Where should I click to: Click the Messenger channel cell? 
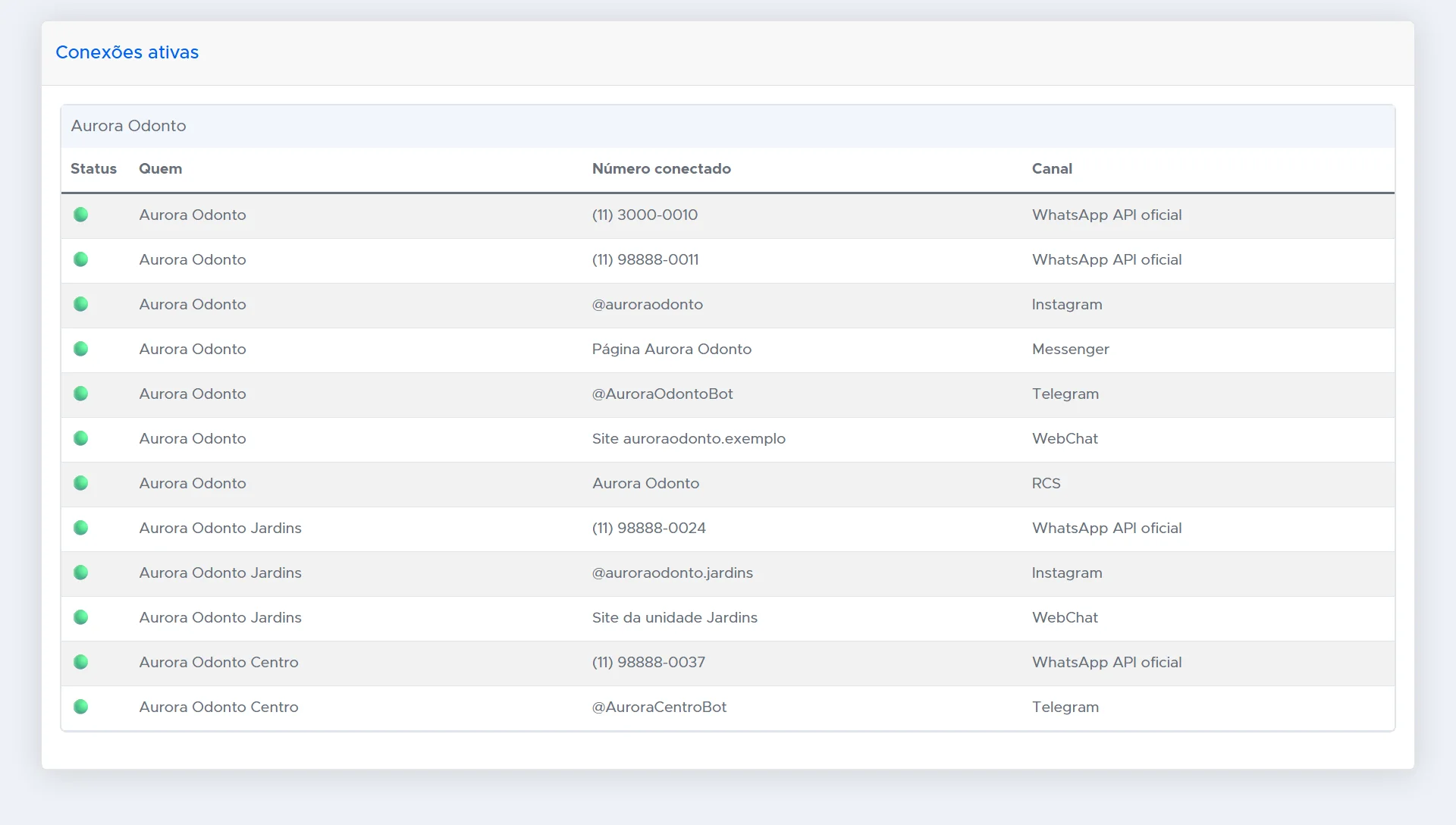1070,349
